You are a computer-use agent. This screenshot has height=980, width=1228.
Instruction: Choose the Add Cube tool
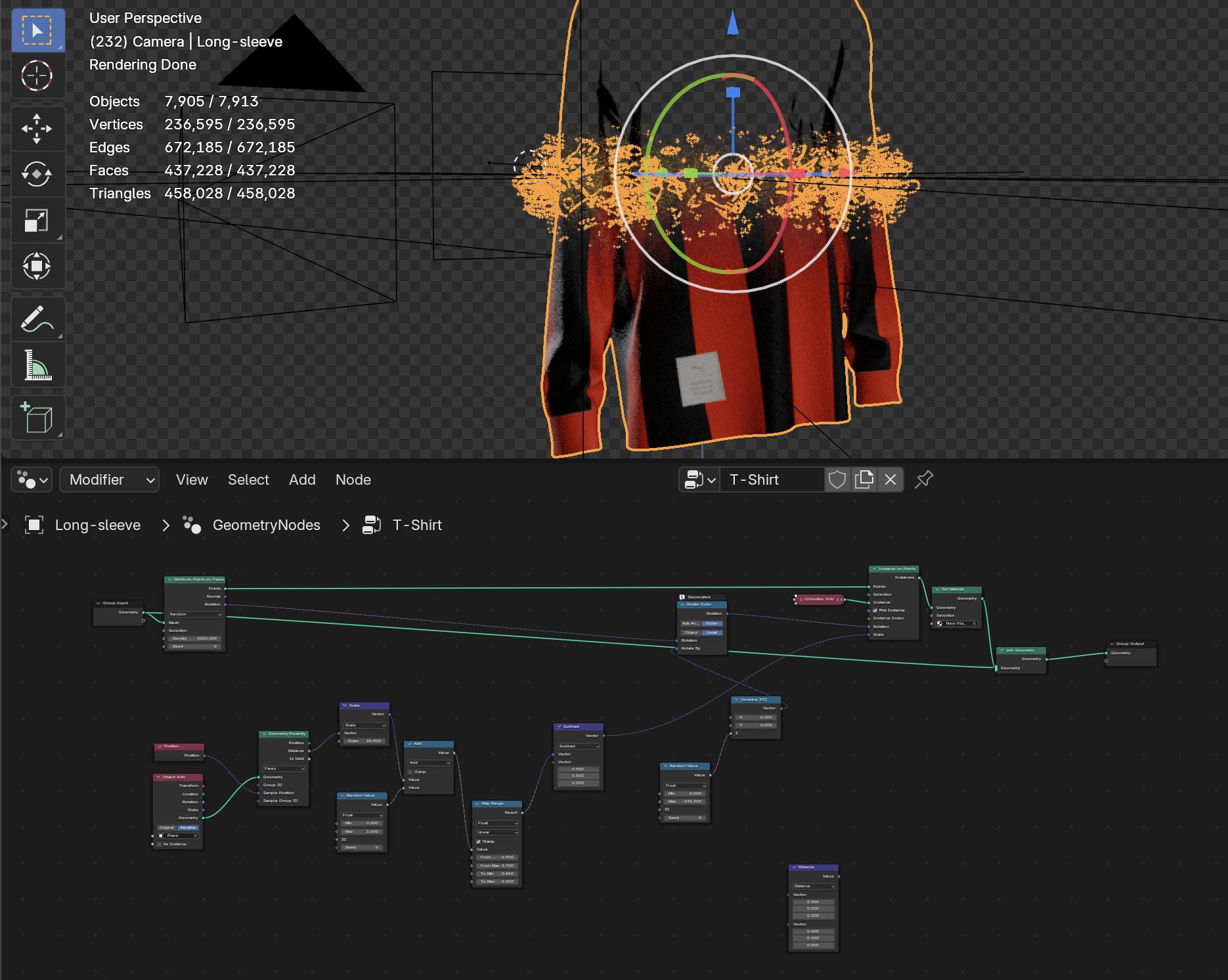point(37,417)
